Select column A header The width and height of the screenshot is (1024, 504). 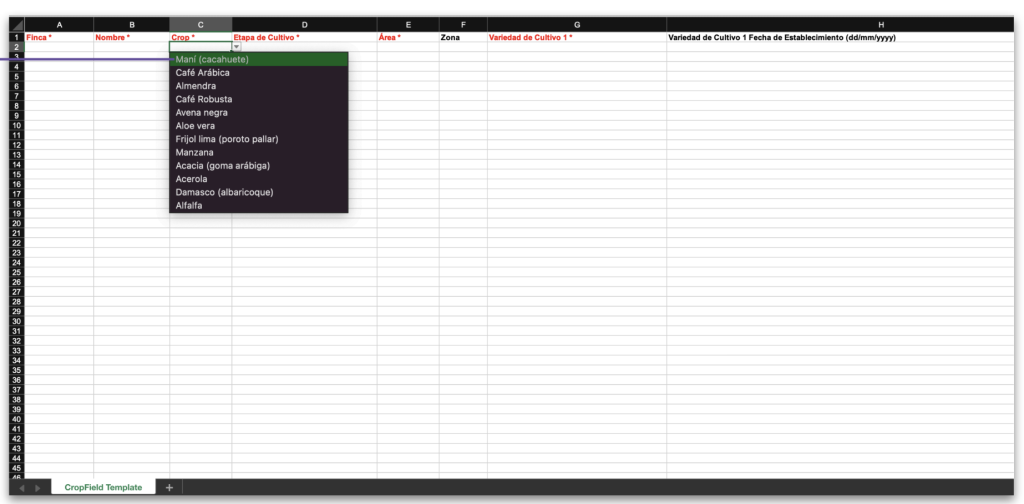(x=59, y=25)
